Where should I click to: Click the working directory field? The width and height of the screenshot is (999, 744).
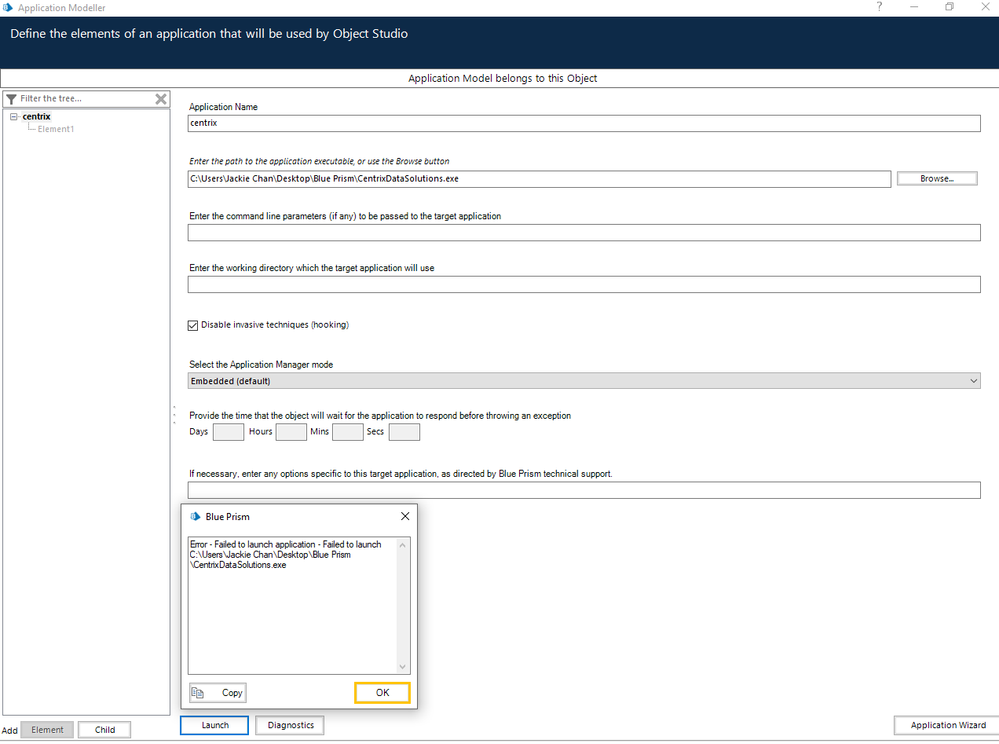point(584,284)
